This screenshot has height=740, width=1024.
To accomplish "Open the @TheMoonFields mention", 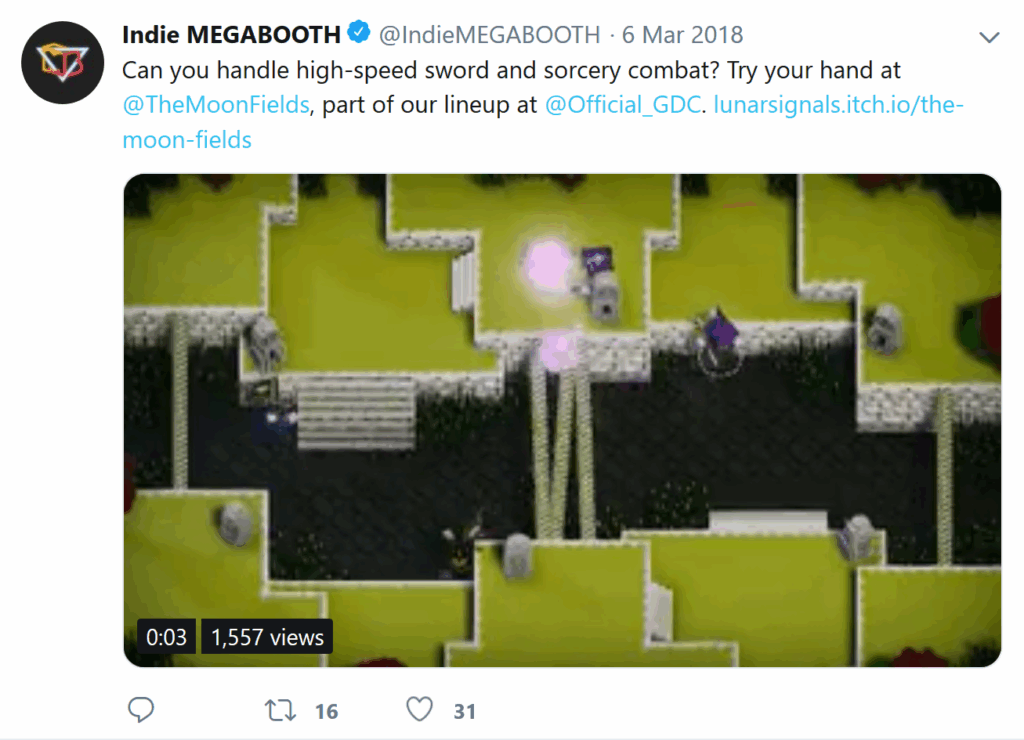I will (216, 105).
